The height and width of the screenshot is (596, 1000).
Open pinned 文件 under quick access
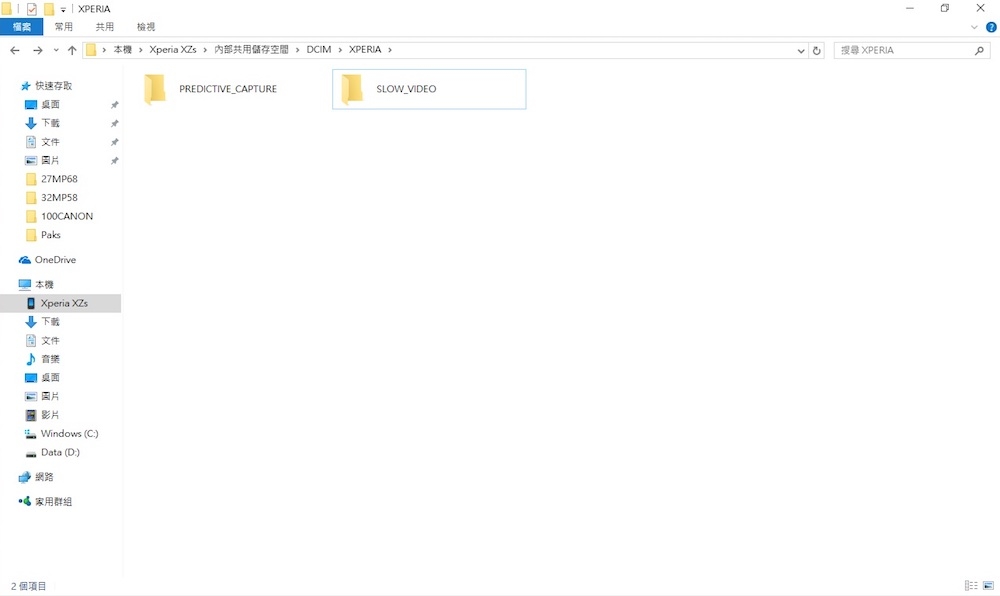click(50, 142)
